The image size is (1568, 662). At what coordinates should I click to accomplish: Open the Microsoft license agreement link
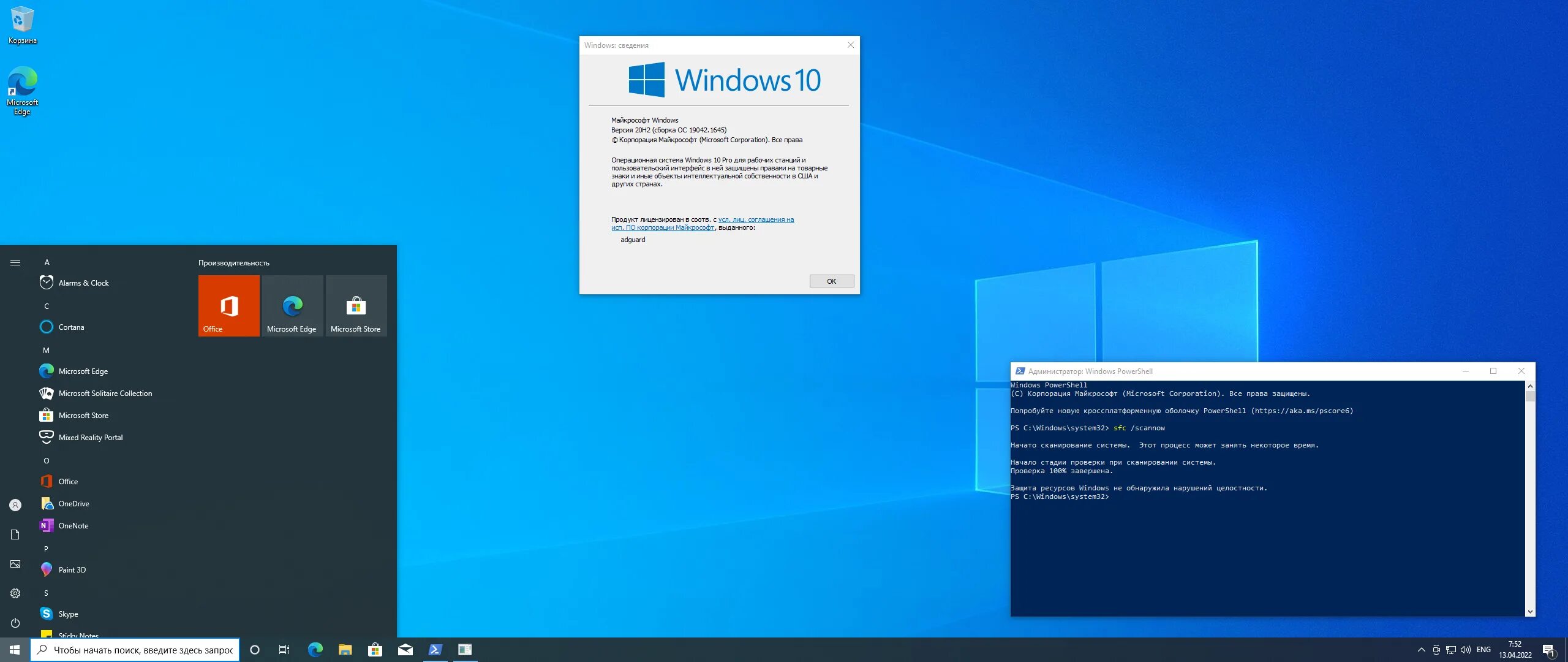coord(755,219)
